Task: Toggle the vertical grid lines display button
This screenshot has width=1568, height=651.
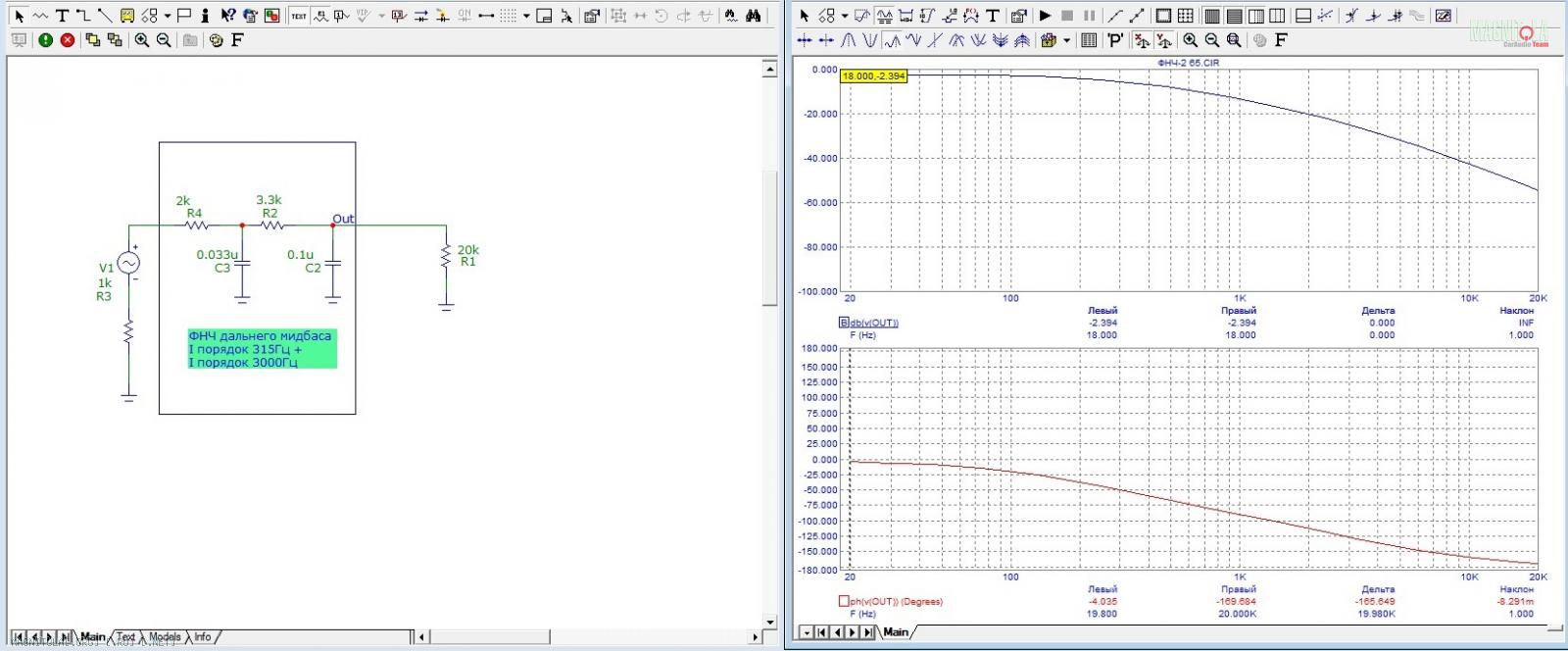Action: pos(1212,16)
